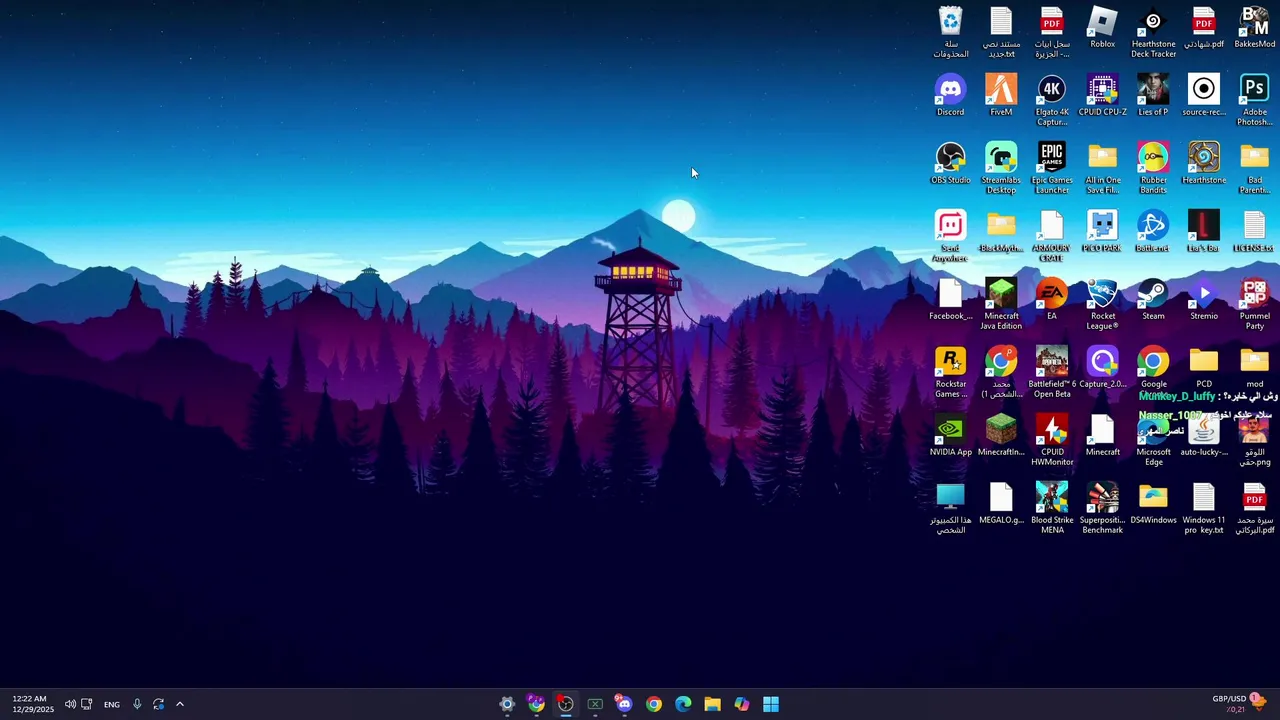1280x720 pixels.
Task: Open the network status tray icon
Action: pyautogui.click(x=86, y=704)
